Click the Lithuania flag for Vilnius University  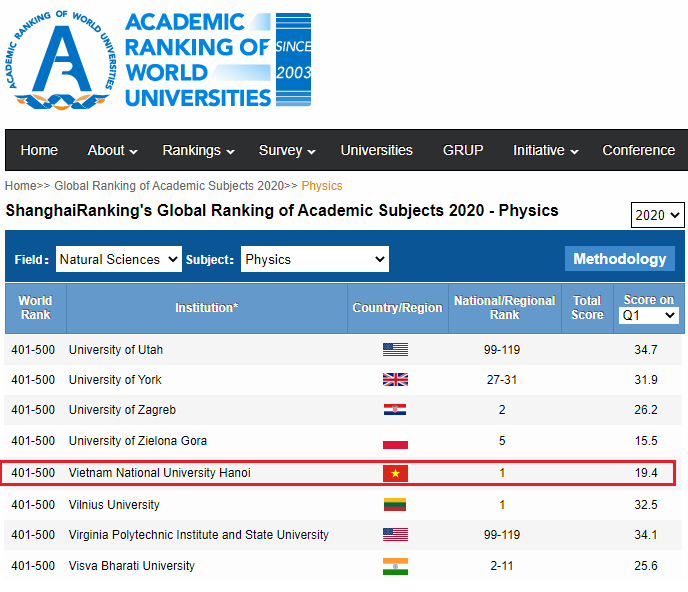coord(395,505)
